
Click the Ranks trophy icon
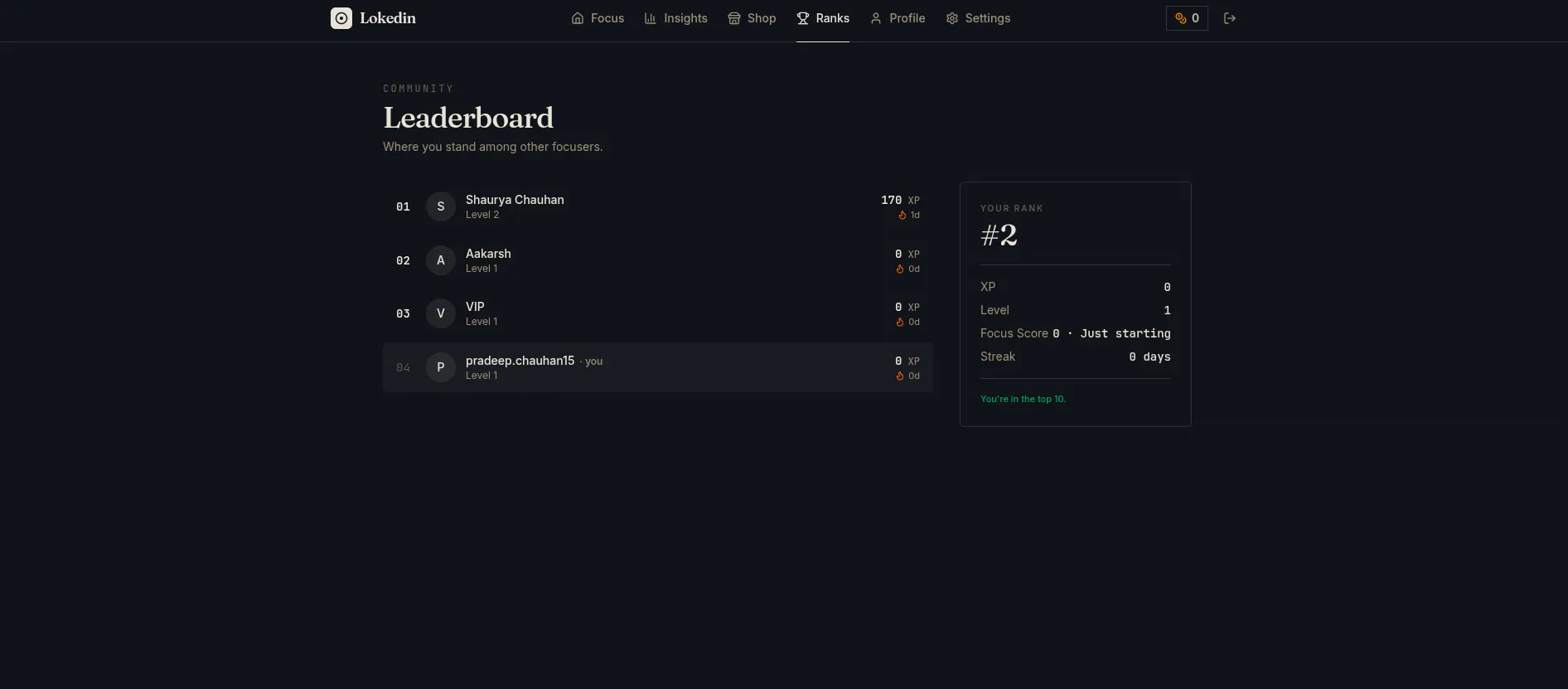(x=803, y=18)
